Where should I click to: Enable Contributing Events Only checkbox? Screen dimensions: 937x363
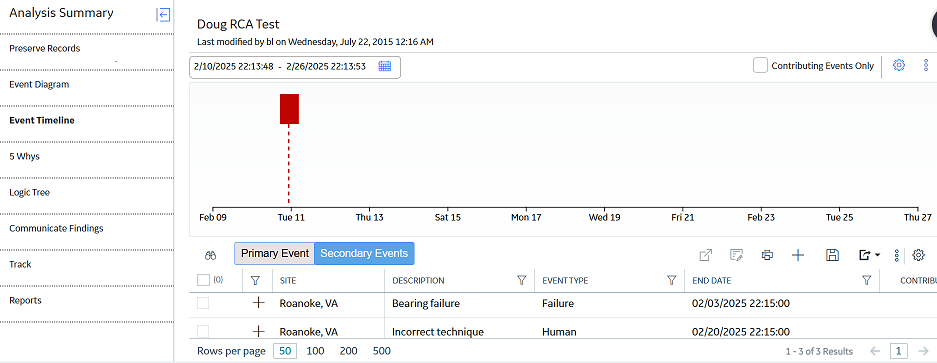click(x=760, y=66)
